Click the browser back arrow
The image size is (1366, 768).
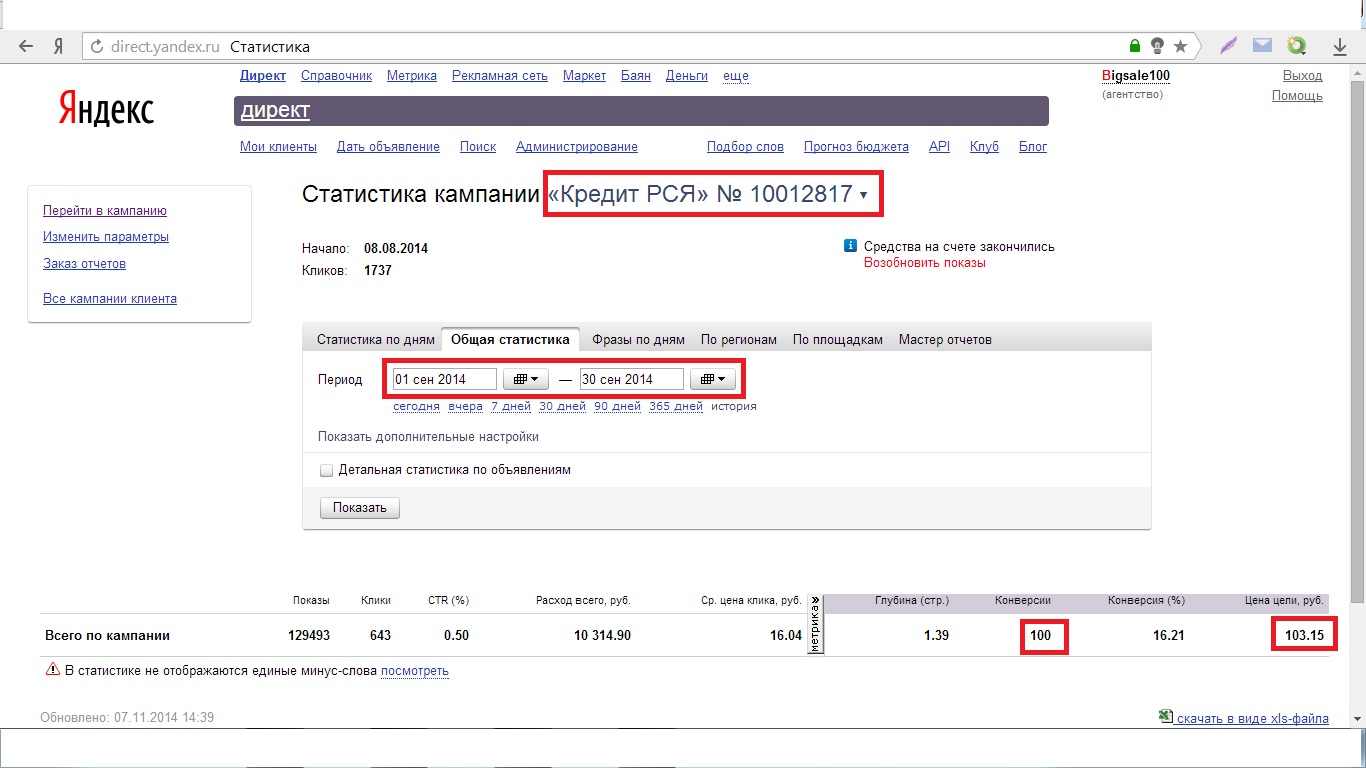(x=26, y=46)
